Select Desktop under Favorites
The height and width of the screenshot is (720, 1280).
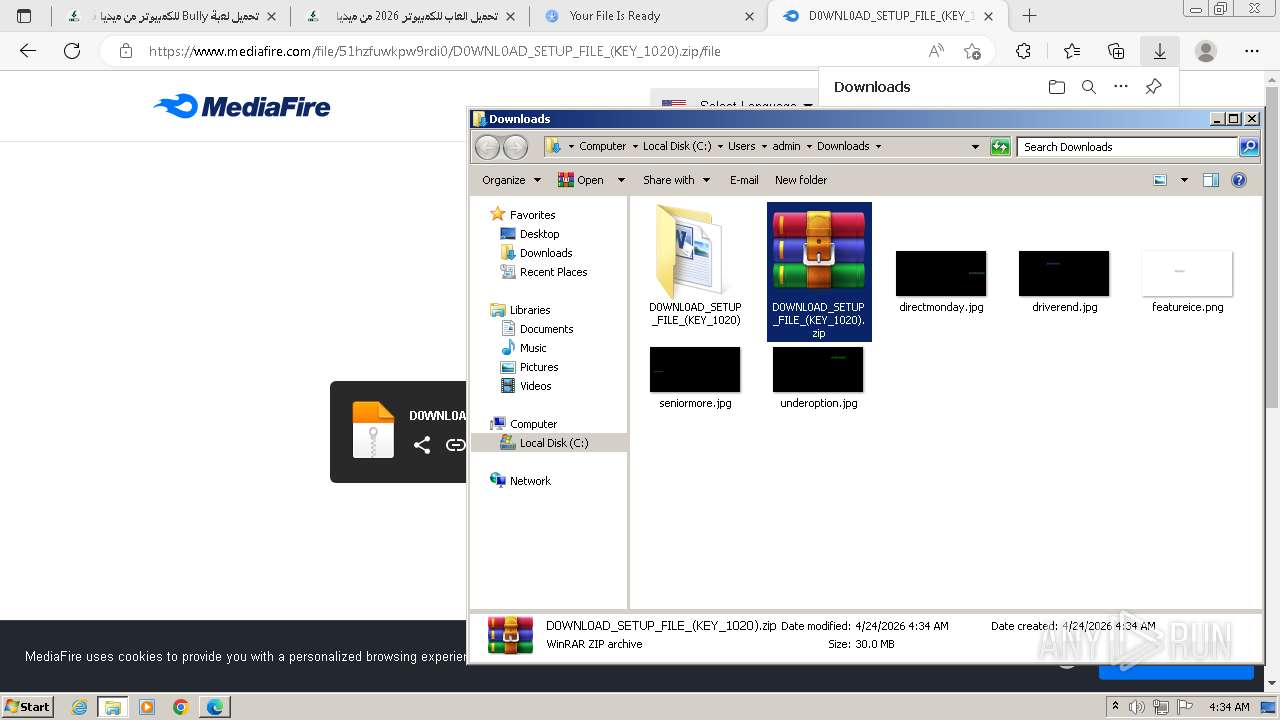539,234
